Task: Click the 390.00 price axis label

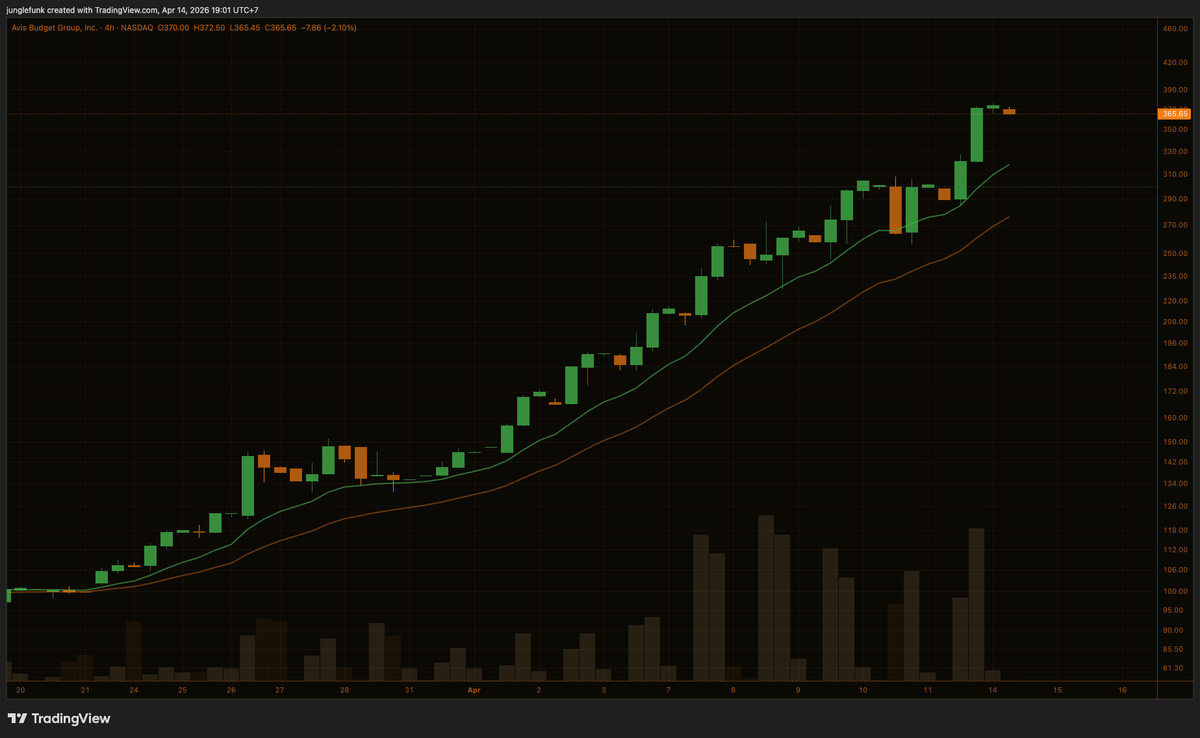Action: [1175, 90]
